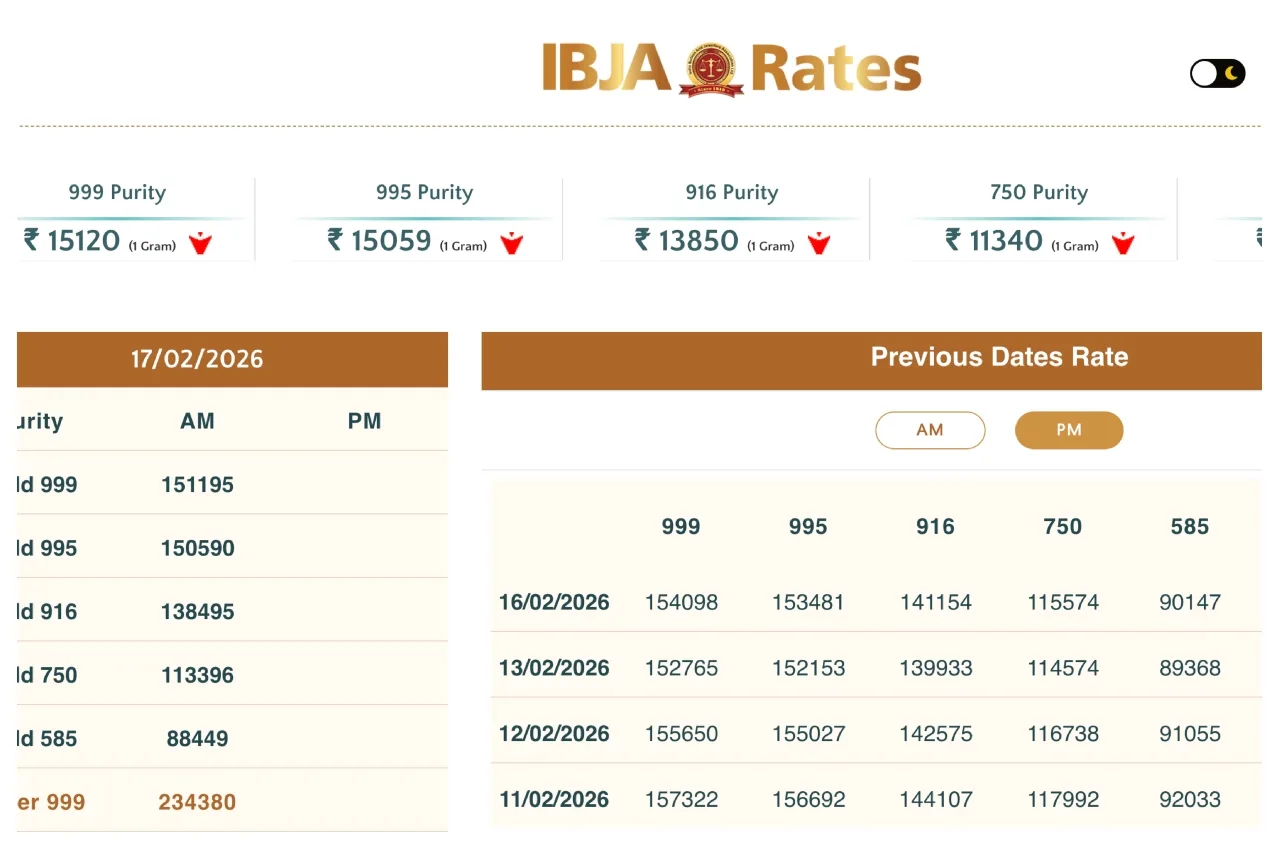This screenshot has width=1280, height=850.
Task: Click the IBJA Rates emblem logo
Action: coord(712,69)
